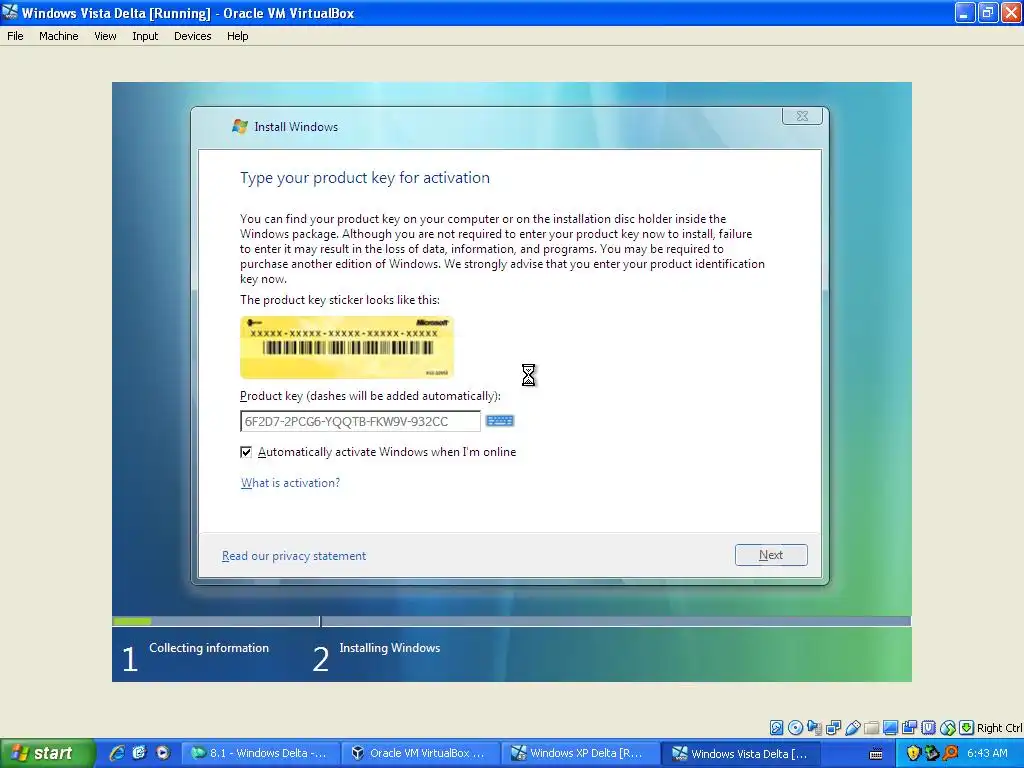Click the VirtualBox window title bar icon

(10, 12)
